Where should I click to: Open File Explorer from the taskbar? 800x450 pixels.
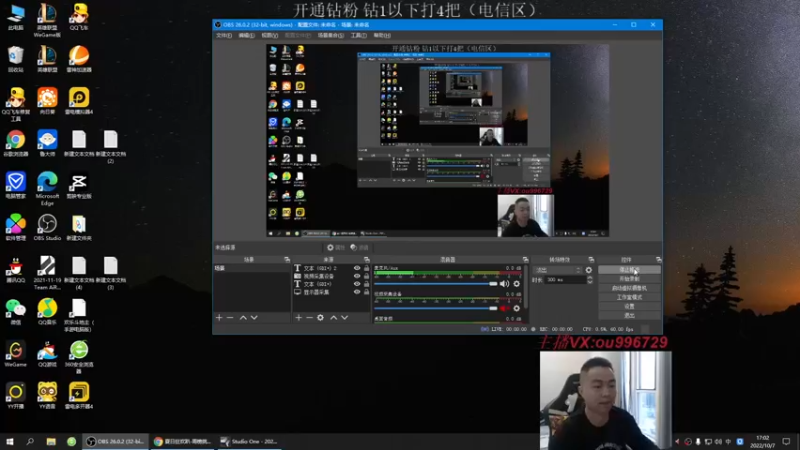click(x=51, y=441)
